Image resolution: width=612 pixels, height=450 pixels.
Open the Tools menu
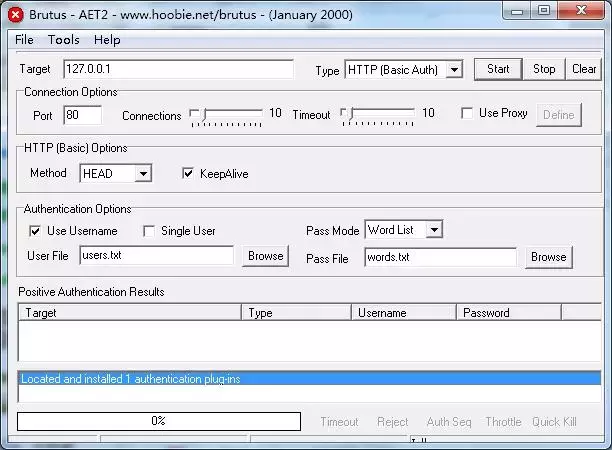tap(64, 40)
